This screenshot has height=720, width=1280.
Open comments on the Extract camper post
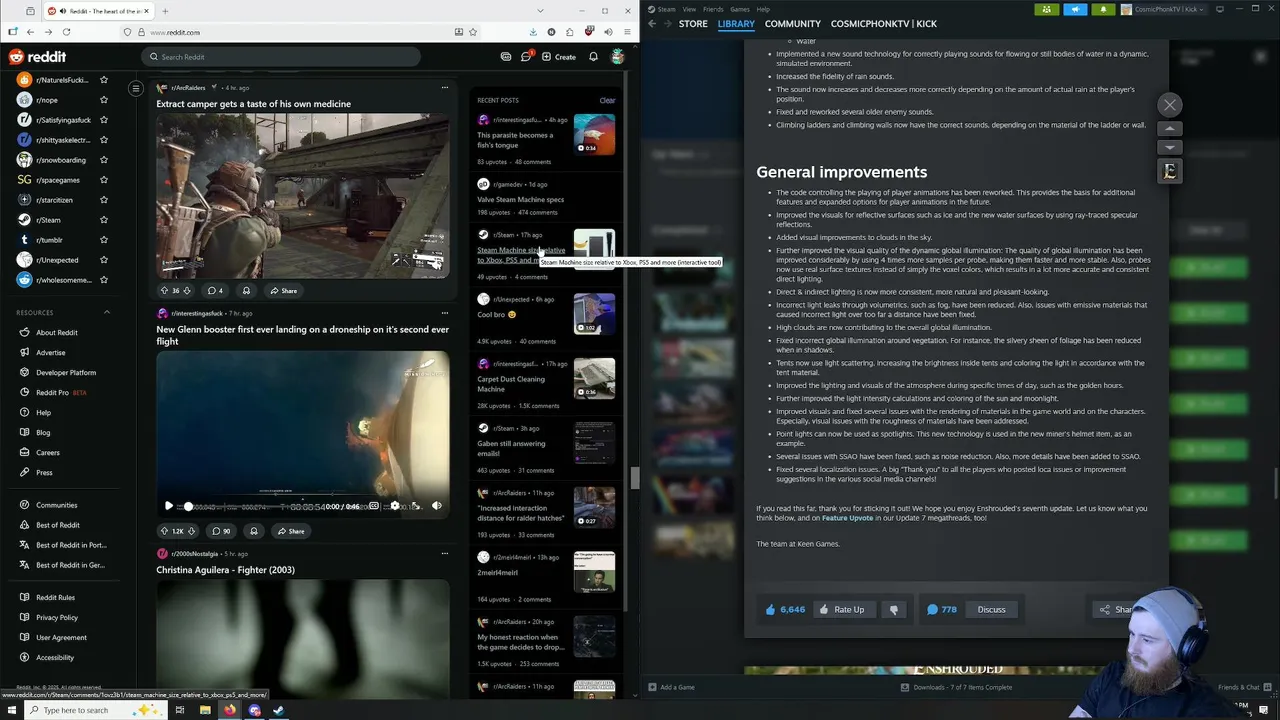214,291
